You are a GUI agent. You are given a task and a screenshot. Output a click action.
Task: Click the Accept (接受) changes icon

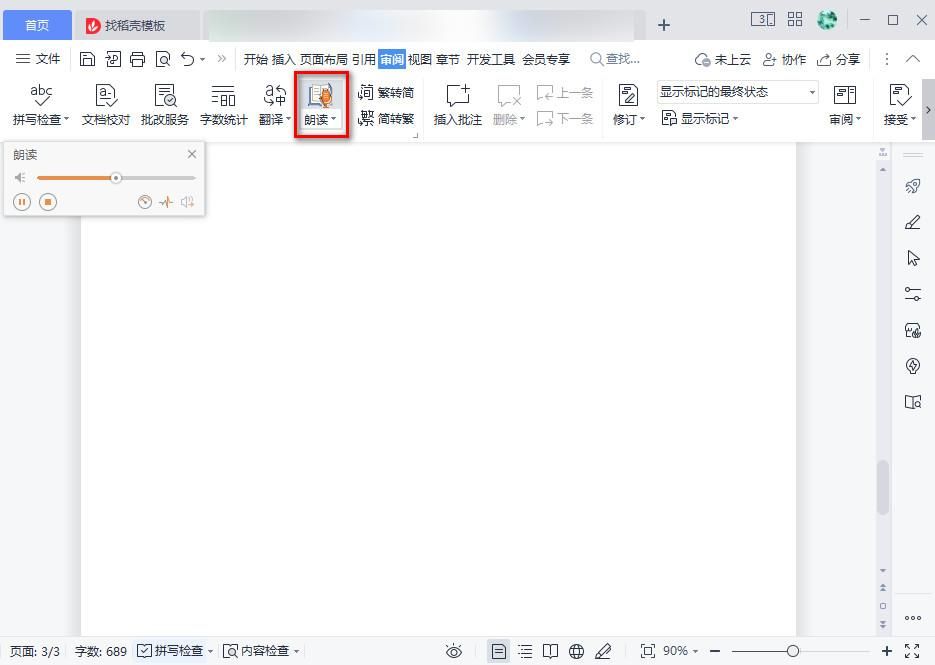tap(899, 95)
